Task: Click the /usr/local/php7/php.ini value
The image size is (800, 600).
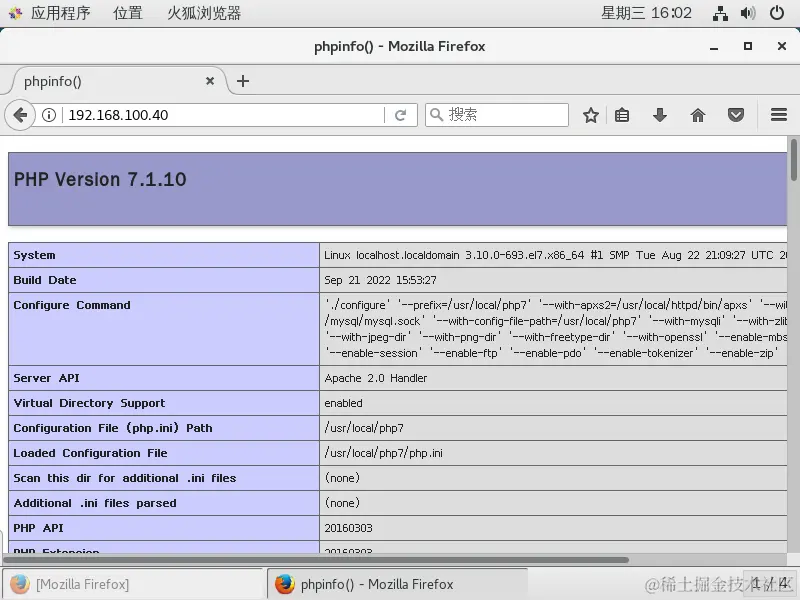Action: (x=384, y=453)
